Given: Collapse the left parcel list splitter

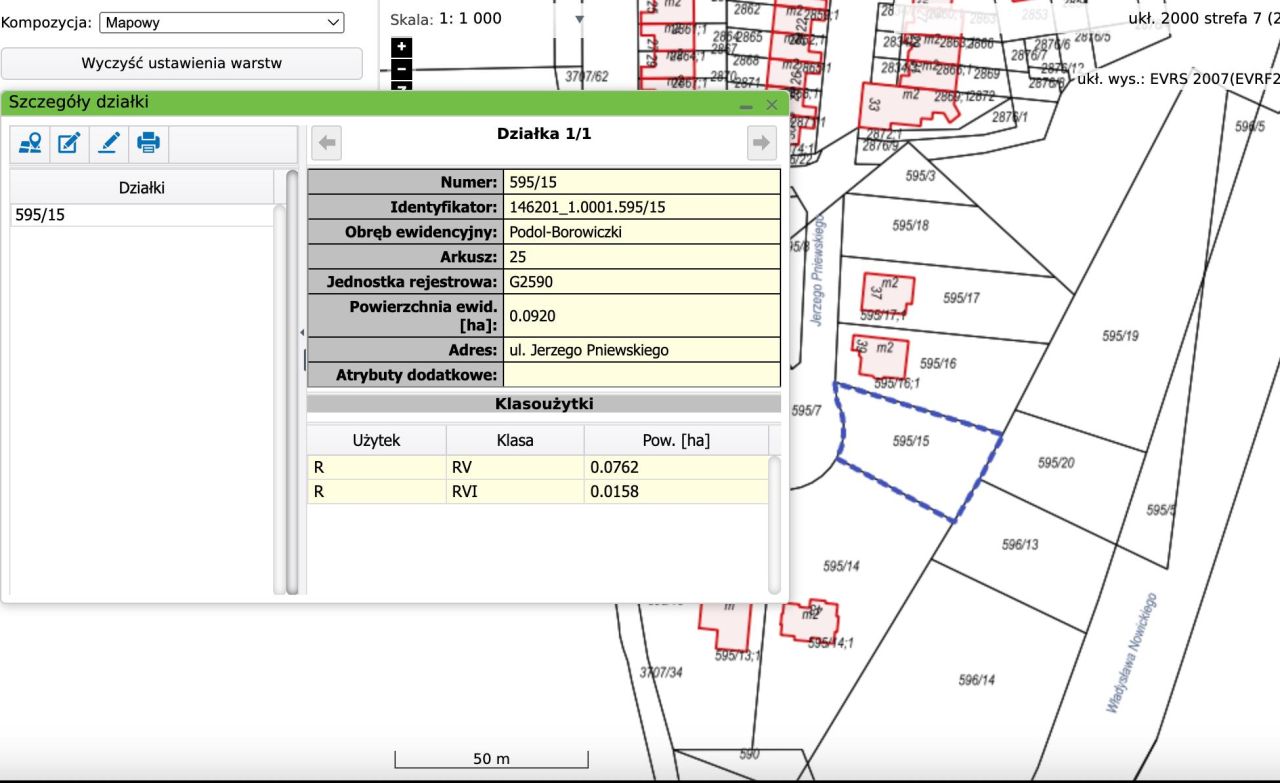Looking at the screenshot, I should (302, 332).
